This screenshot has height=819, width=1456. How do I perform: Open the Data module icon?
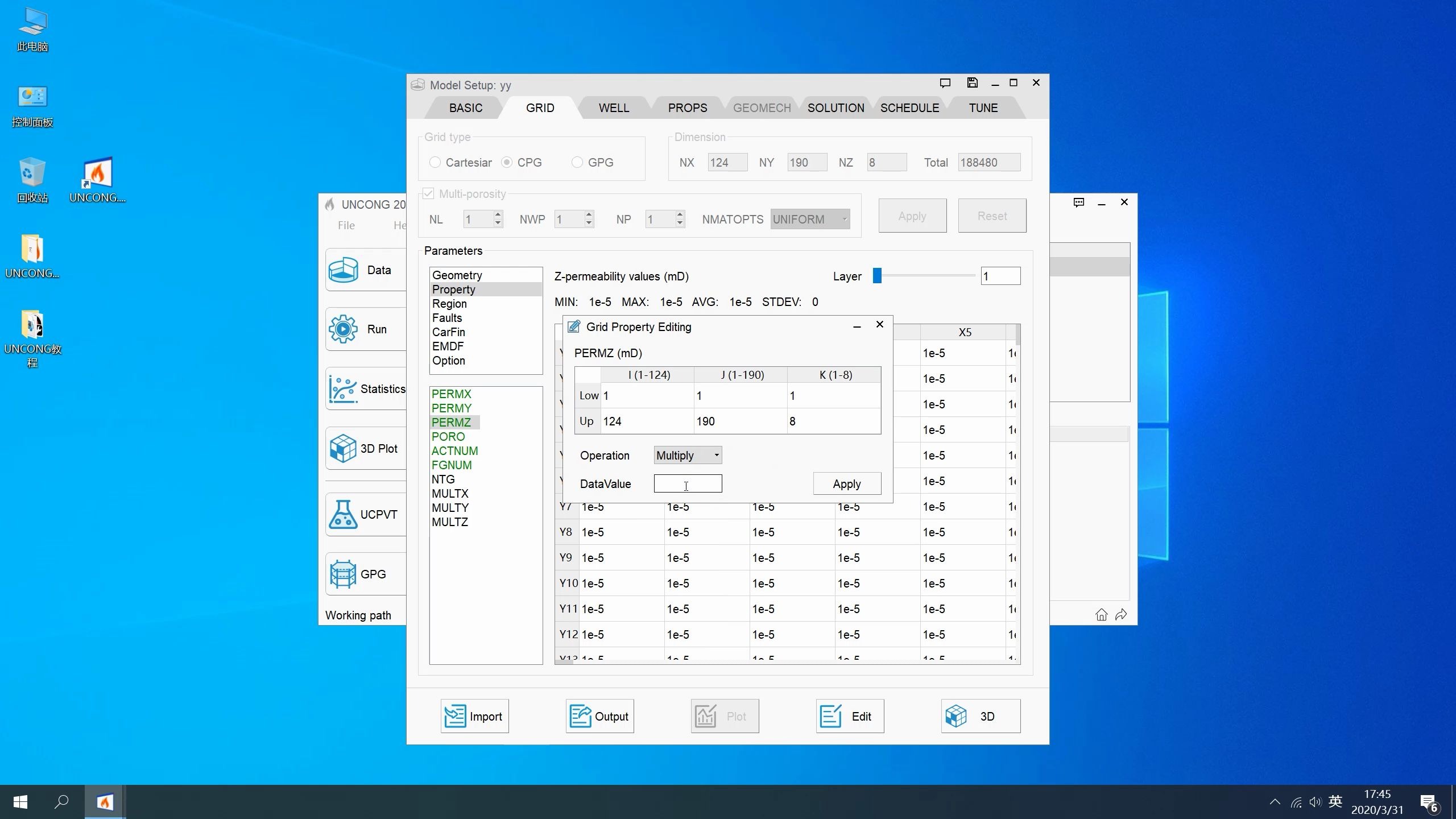click(x=343, y=270)
